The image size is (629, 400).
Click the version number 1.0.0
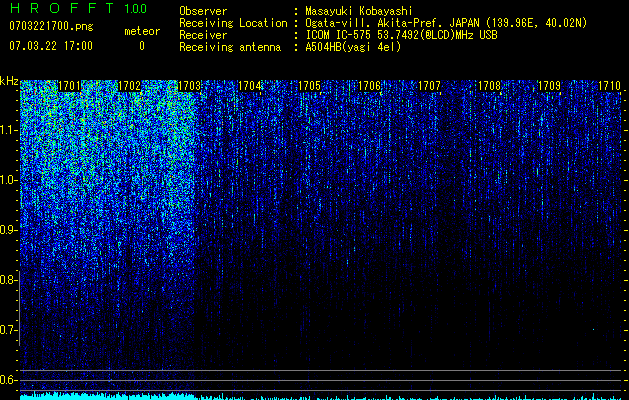136,9
